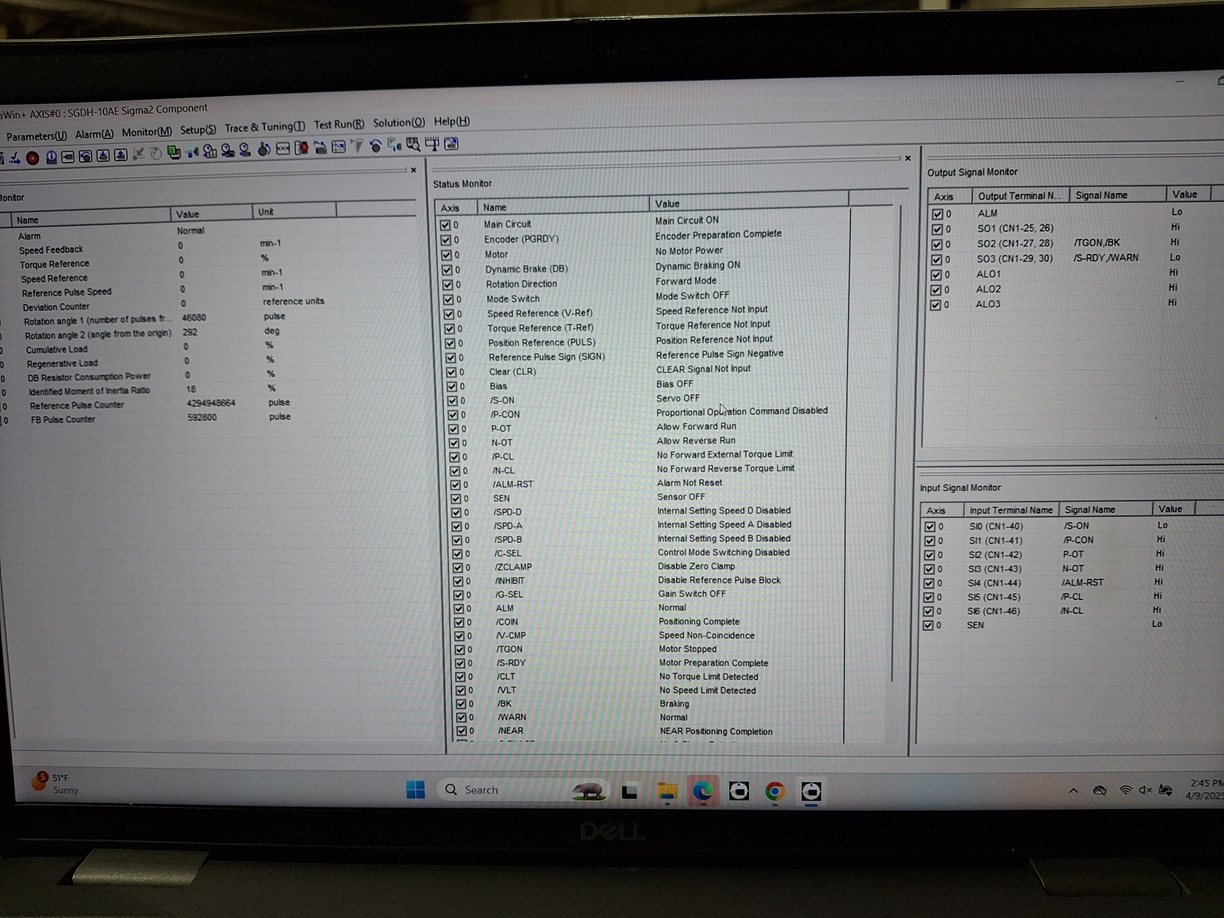This screenshot has width=1224, height=918.
Task: Click 'Motor Stopped' status value
Action: [688, 649]
